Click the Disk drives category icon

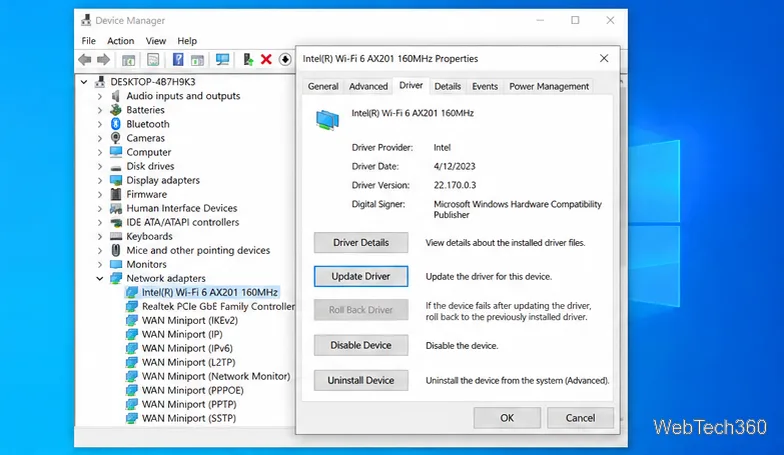coord(116,167)
